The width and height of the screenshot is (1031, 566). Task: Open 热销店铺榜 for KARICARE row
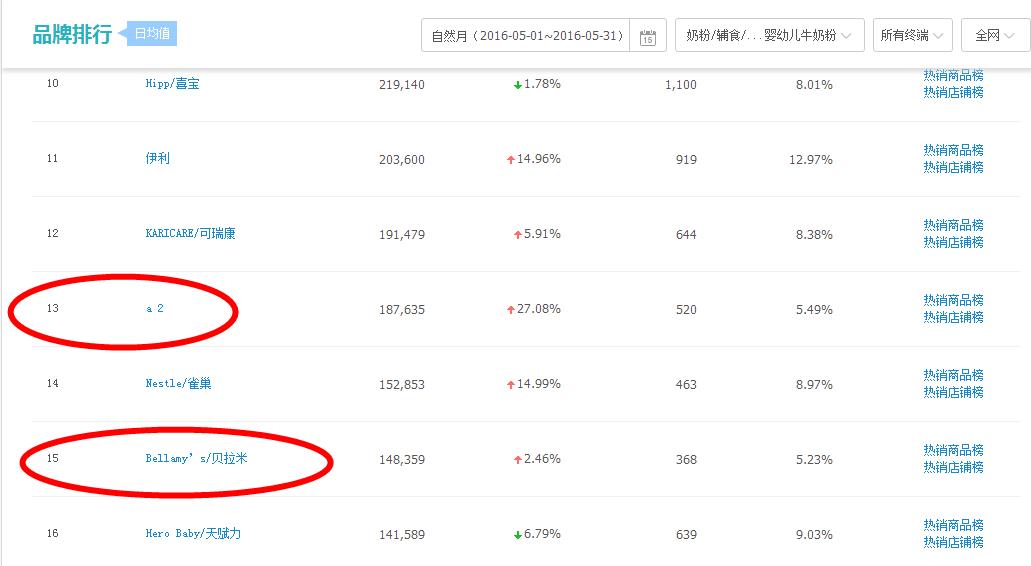click(x=953, y=243)
